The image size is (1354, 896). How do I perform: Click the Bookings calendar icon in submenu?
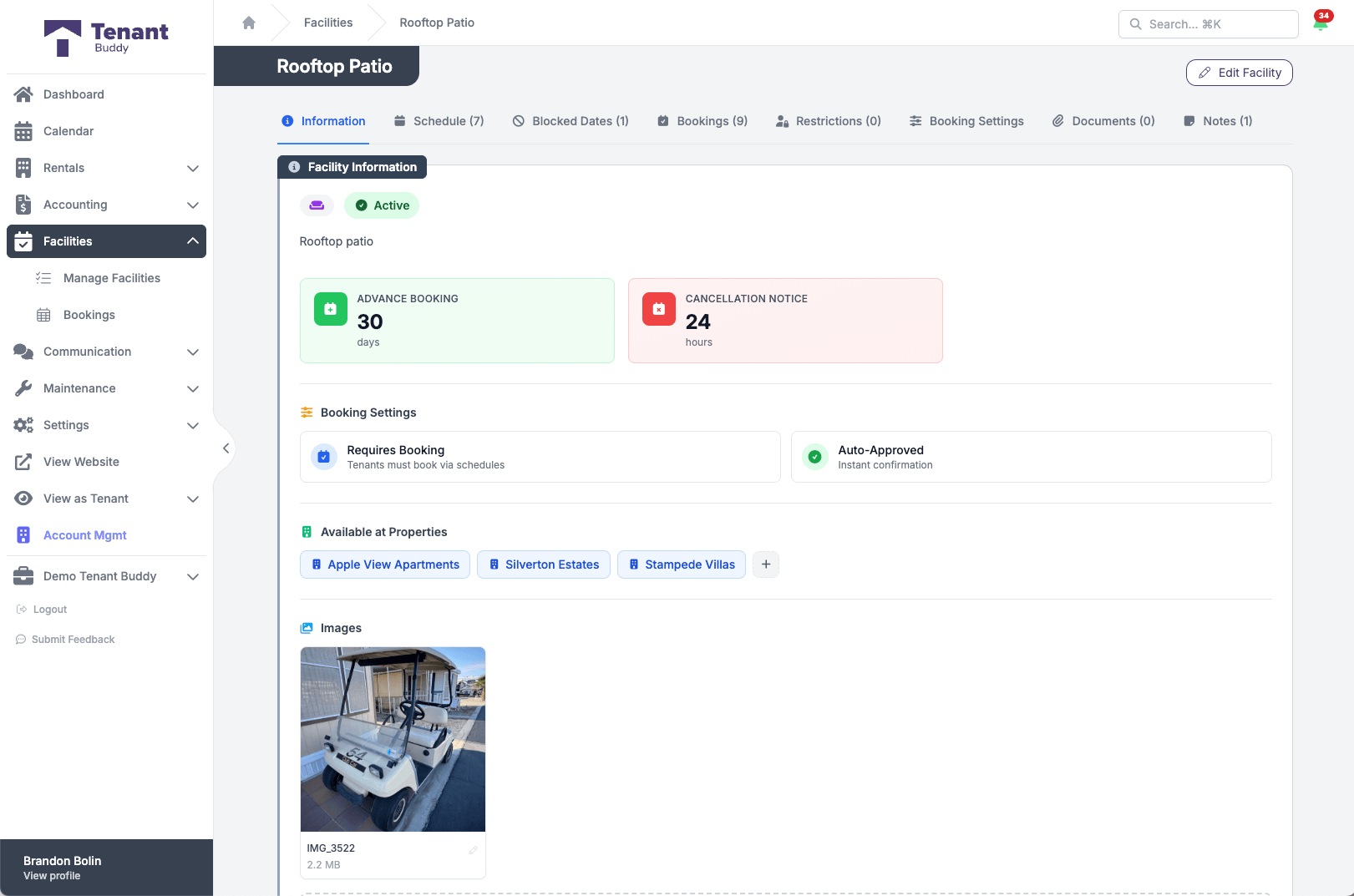click(x=43, y=315)
